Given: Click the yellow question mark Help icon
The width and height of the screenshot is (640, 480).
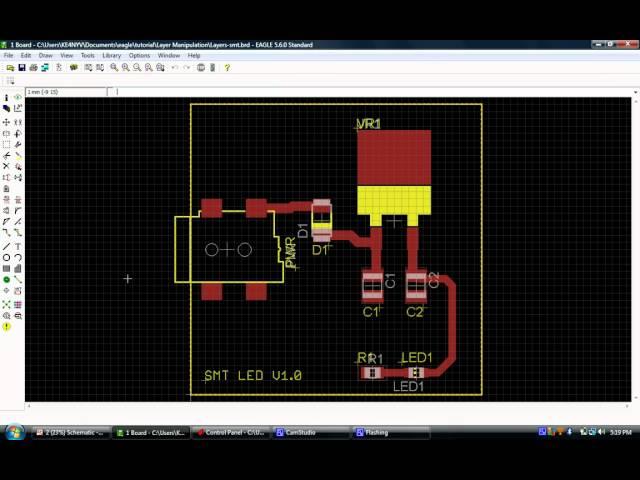Looking at the screenshot, I should pos(227,68).
